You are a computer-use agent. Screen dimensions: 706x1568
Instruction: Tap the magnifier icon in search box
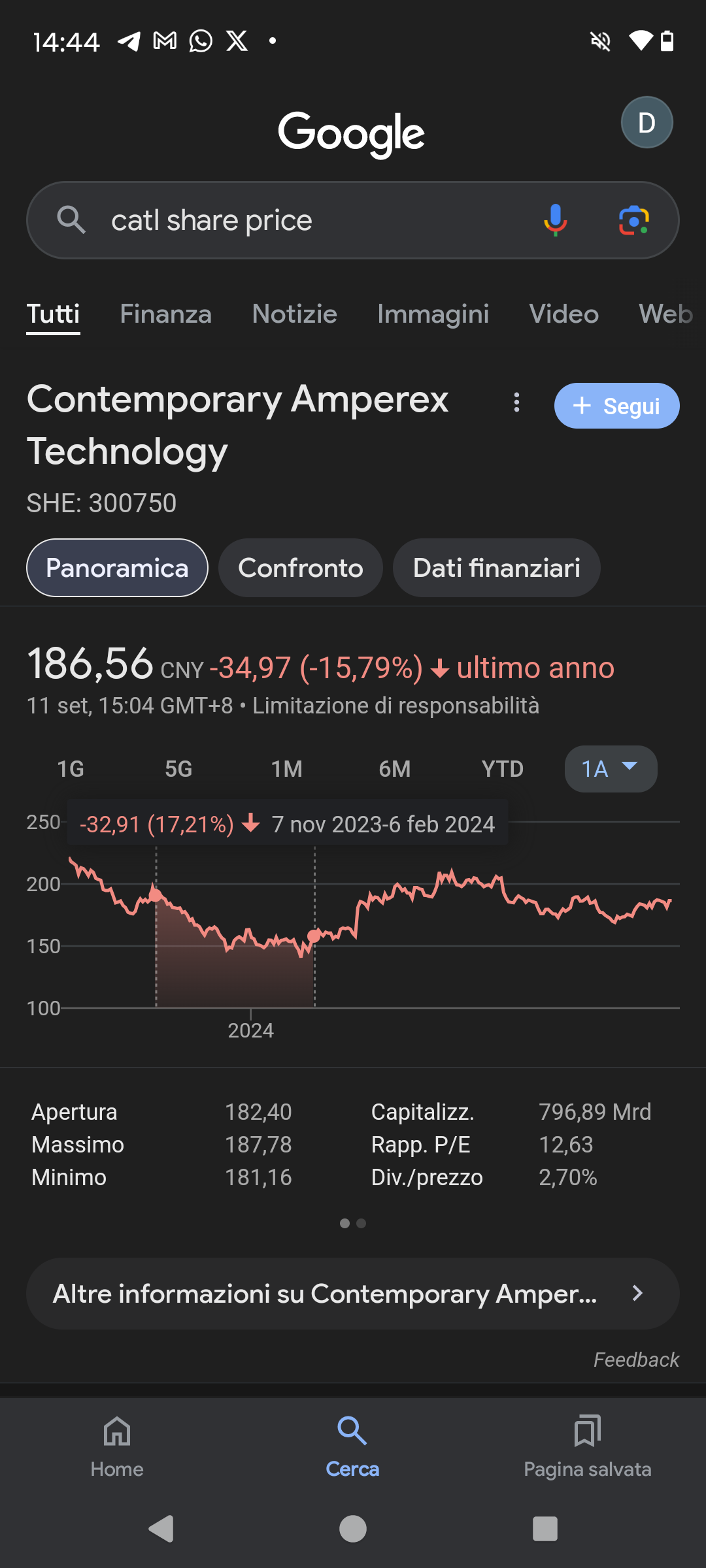71,220
